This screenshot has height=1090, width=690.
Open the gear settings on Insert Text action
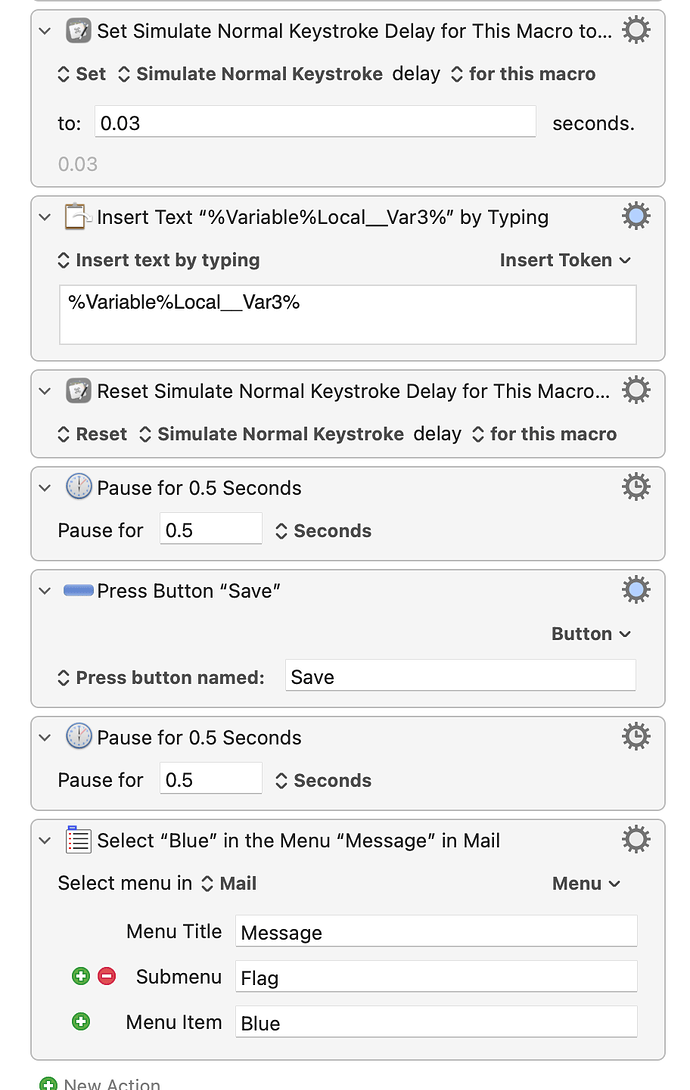tap(636, 215)
